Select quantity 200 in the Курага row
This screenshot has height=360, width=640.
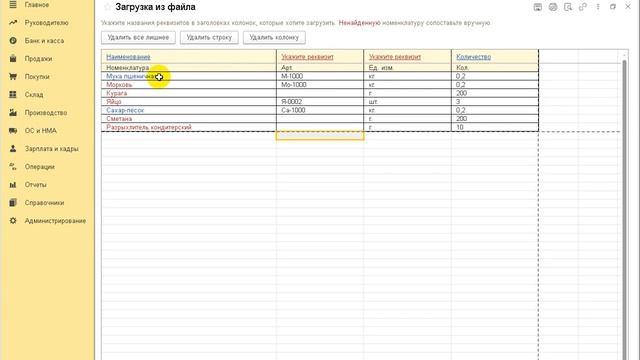[495, 93]
